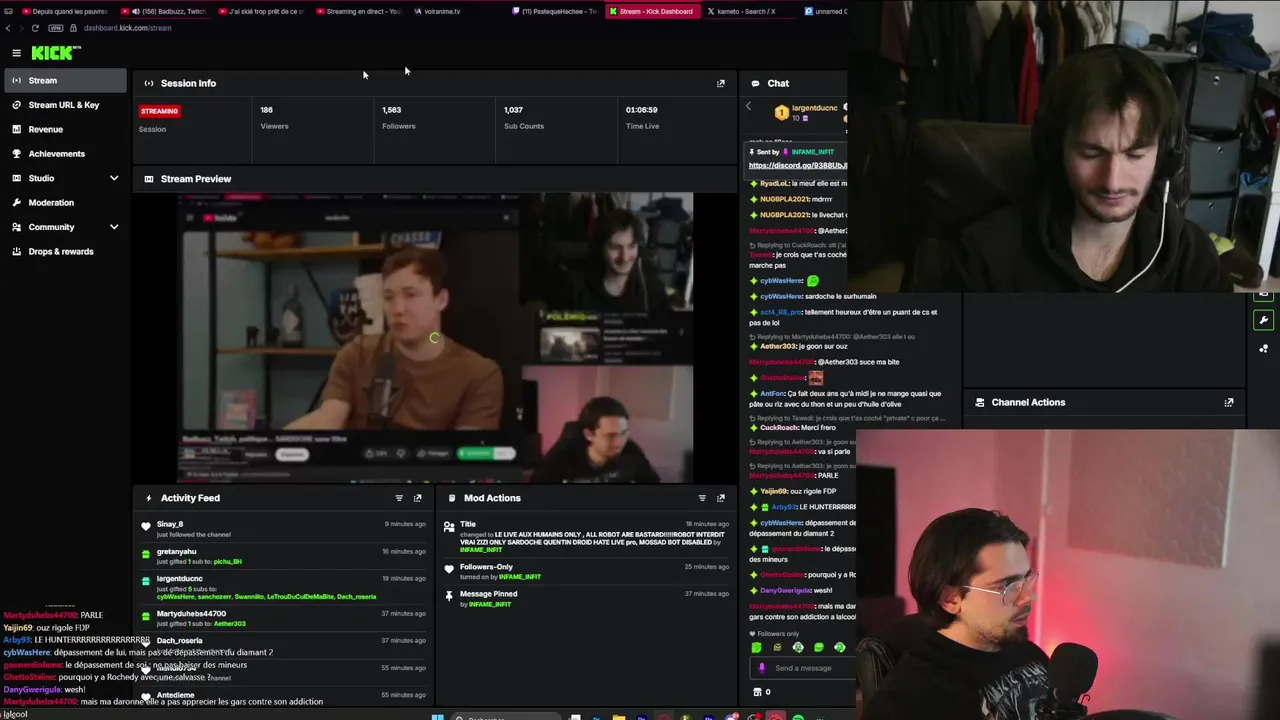The height and width of the screenshot is (720, 1280).
Task: Switch to the voiranime.tv browser tab
Action: (x=440, y=11)
